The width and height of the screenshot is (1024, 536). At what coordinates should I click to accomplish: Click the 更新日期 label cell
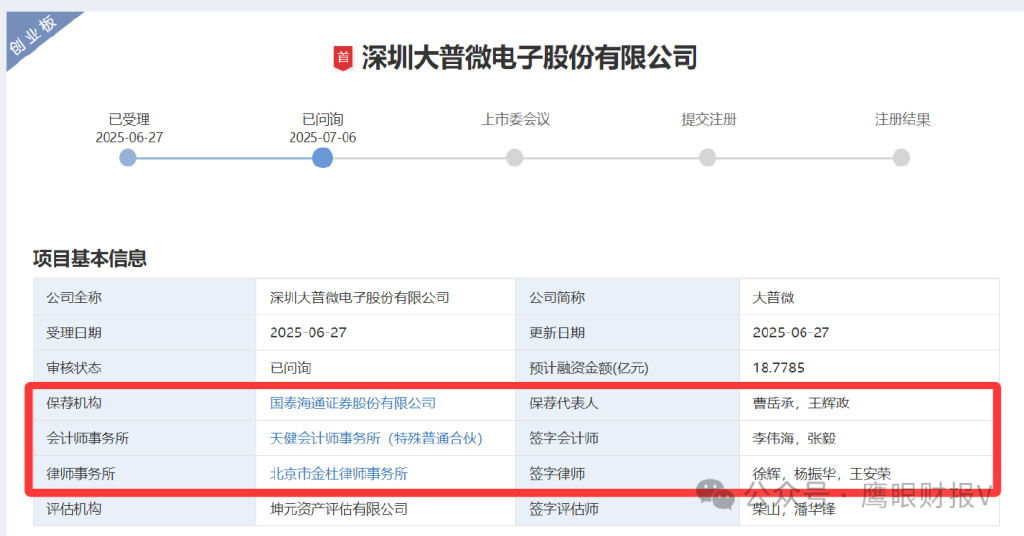pos(628,332)
